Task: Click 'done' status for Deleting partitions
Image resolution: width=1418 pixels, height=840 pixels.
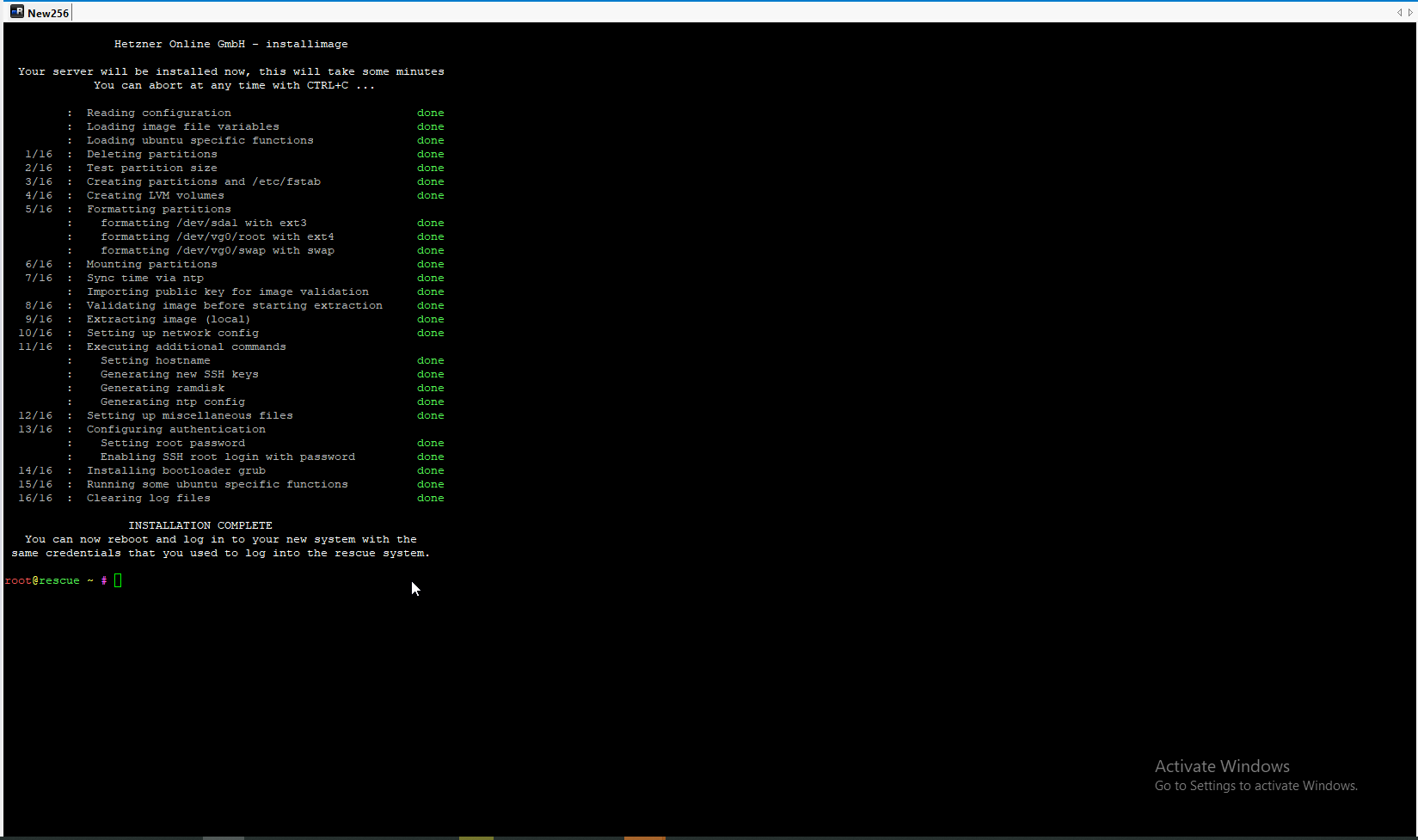Action: click(x=431, y=154)
